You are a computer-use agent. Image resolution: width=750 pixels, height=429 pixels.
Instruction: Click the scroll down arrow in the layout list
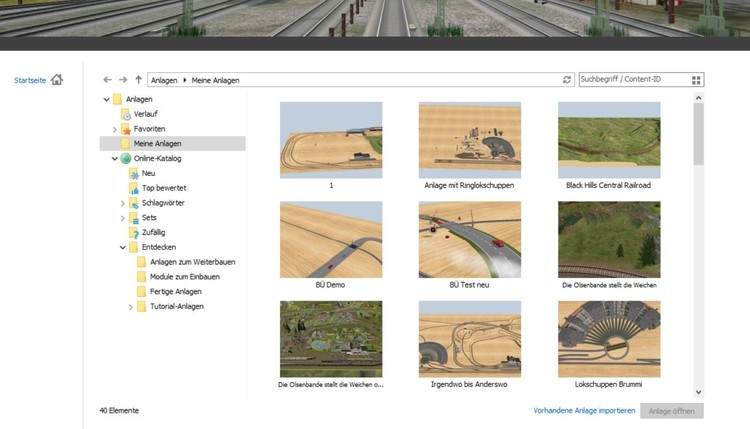(698, 392)
